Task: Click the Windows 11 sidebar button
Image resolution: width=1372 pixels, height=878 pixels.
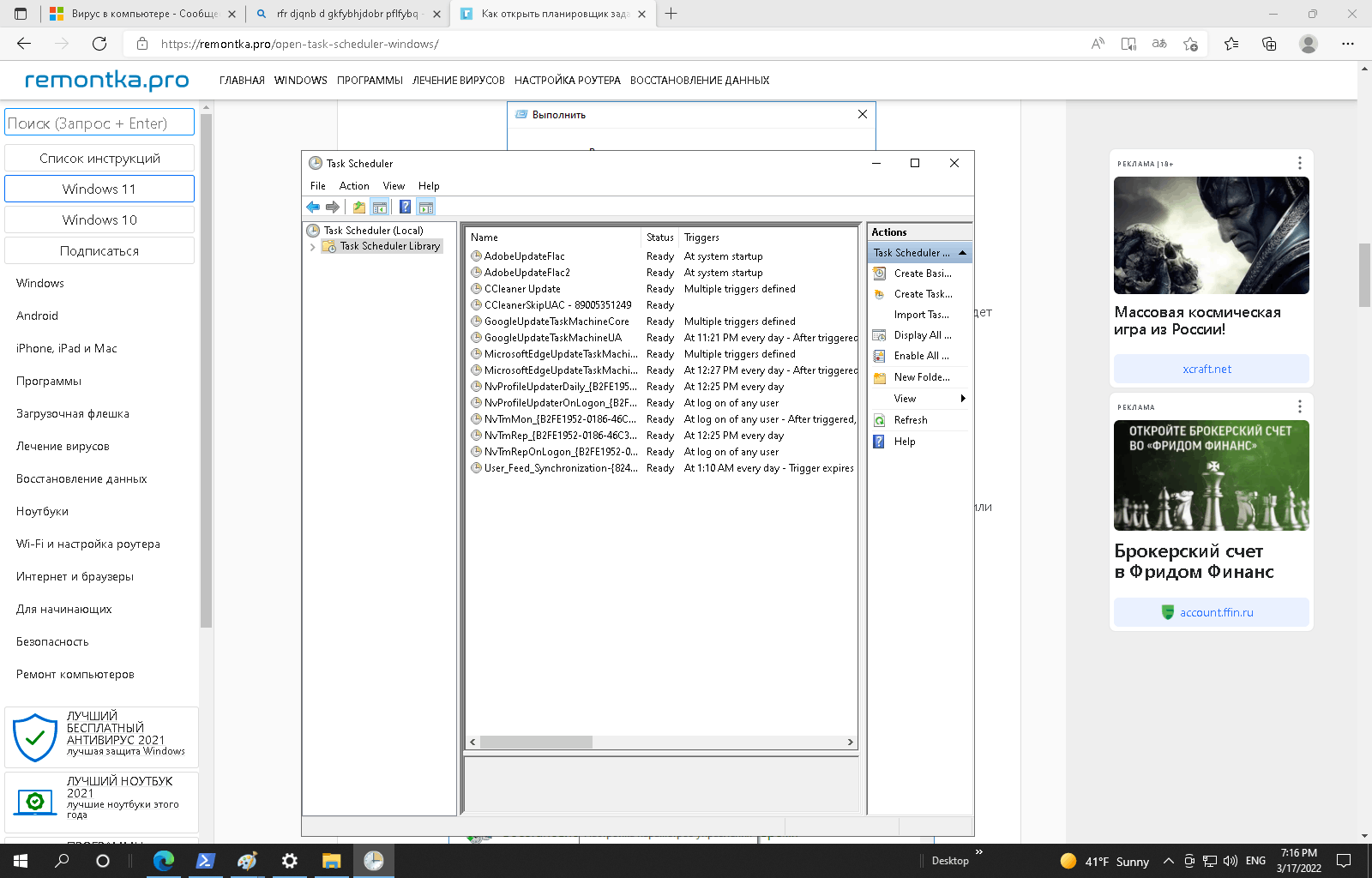Action: (99, 189)
